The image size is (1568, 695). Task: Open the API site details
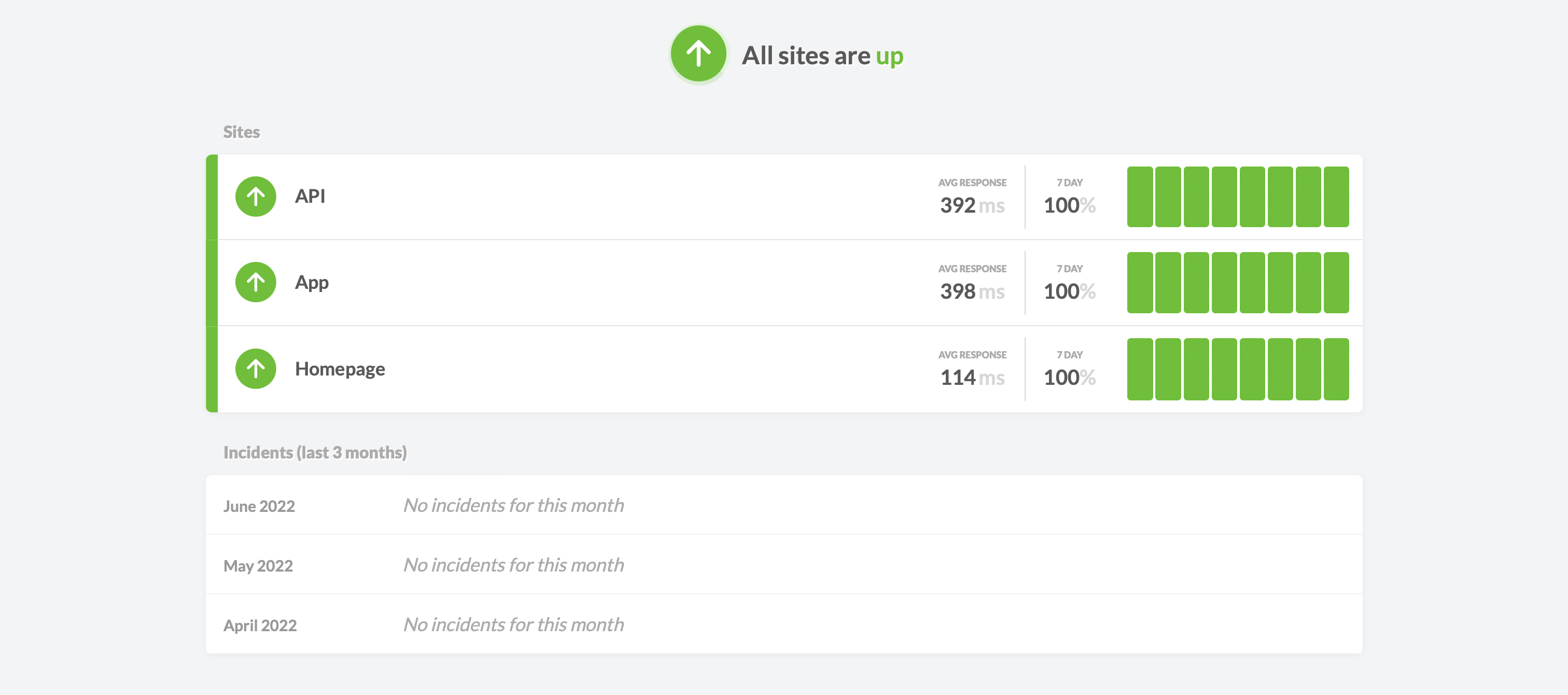(310, 197)
